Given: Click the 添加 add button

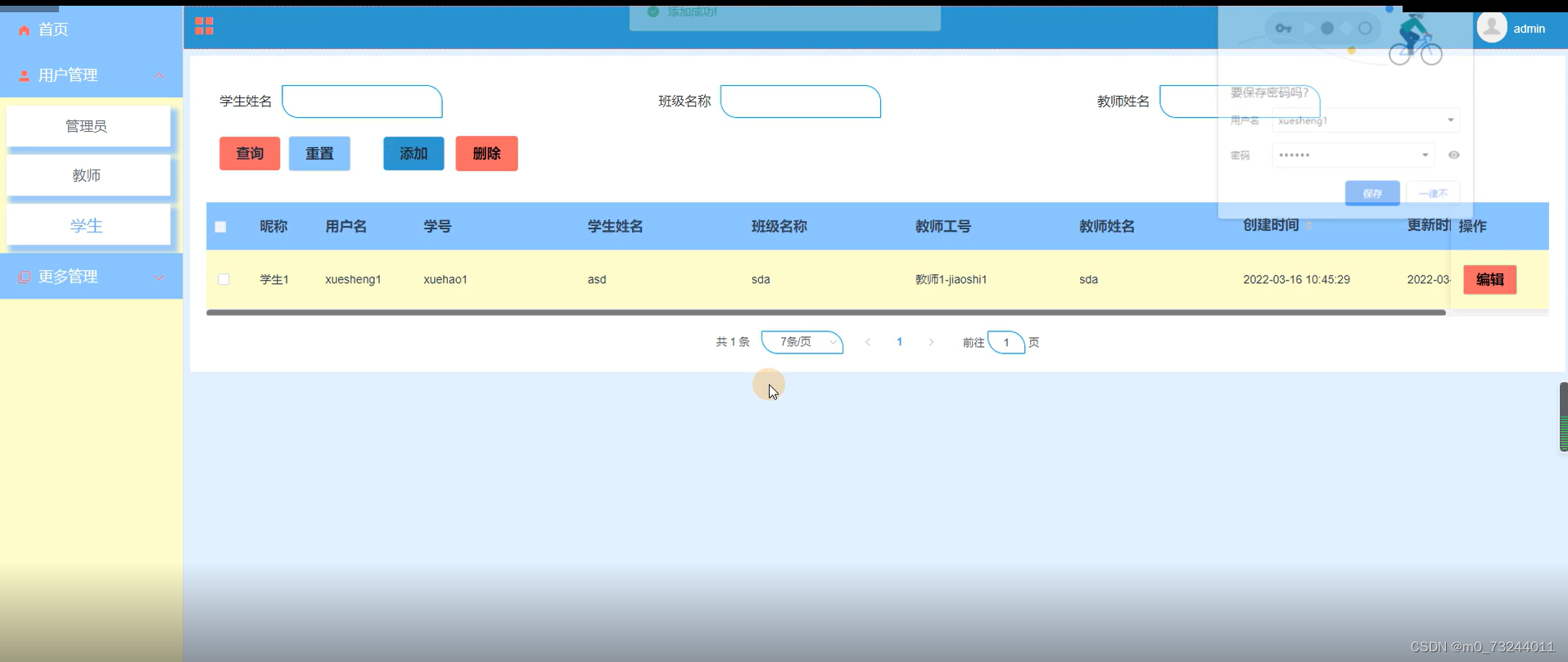Looking at the screenshot, I should click(x=413, y=153).
